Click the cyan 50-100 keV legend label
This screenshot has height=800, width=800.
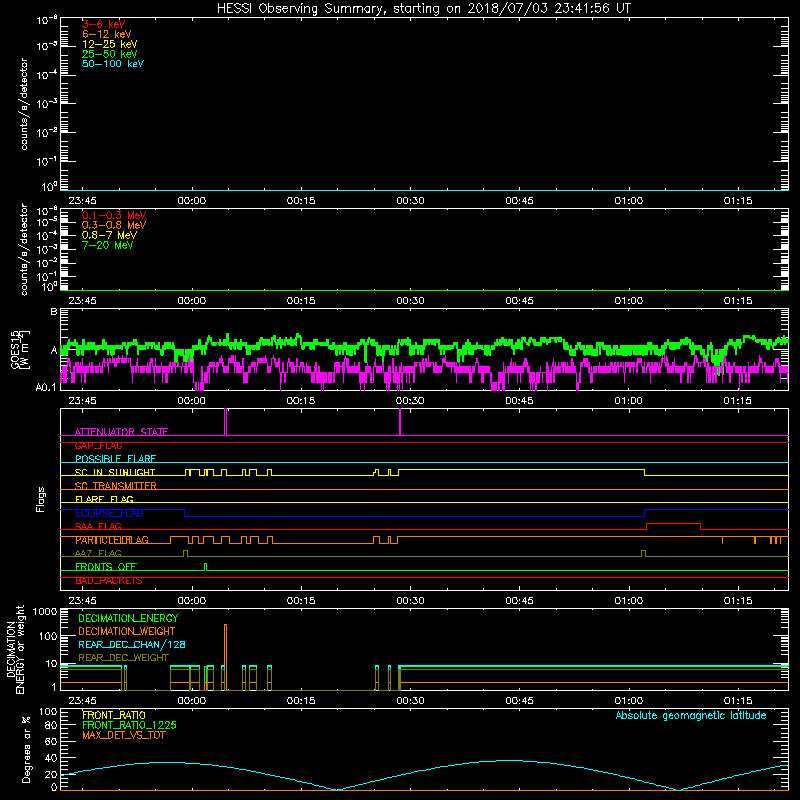113,64
